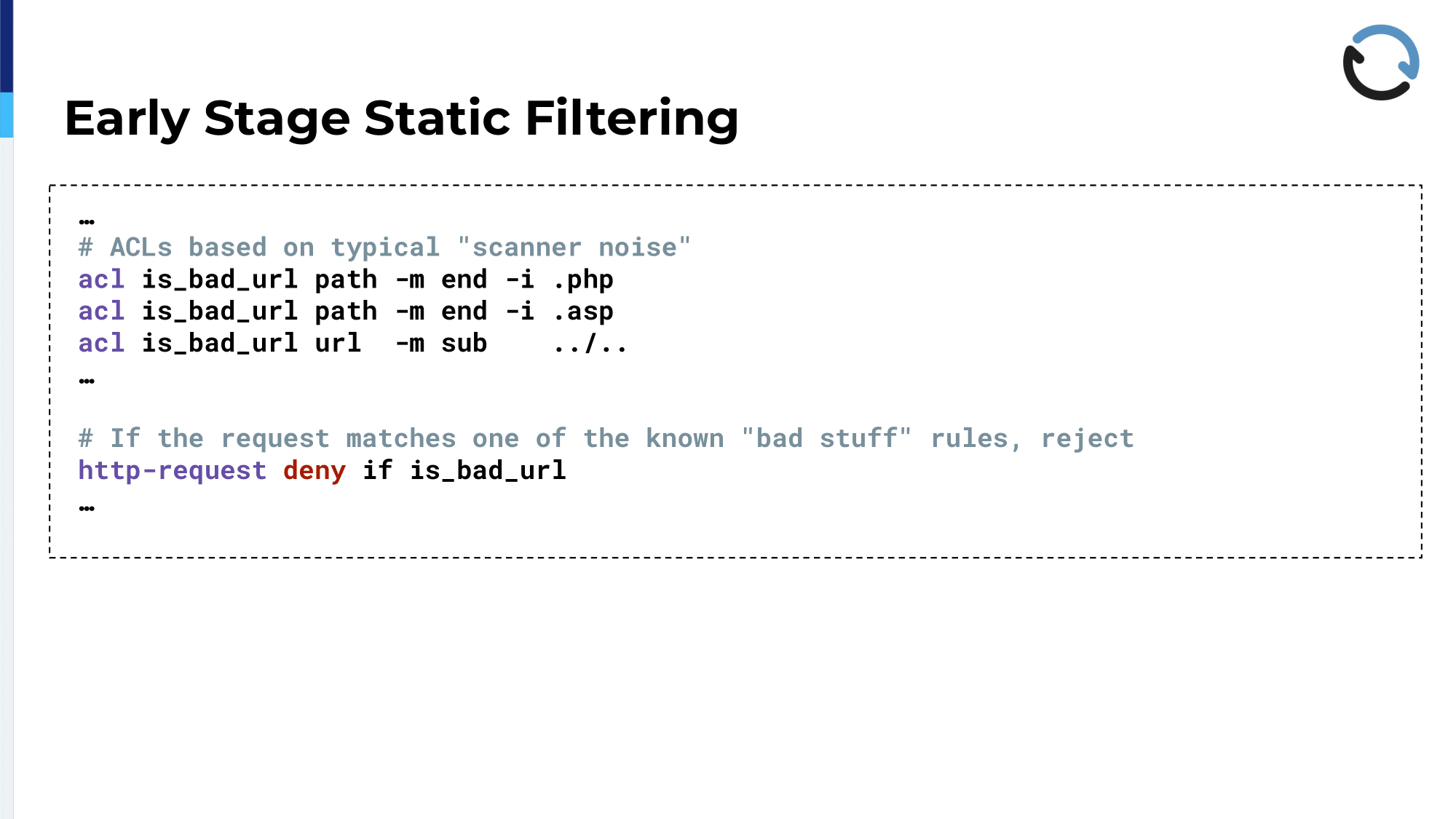Image resolution: width=1456 pixels, height=819 pixels.
Task: Click the comment about scanner noise ACLs
Action: click(384, 248)
